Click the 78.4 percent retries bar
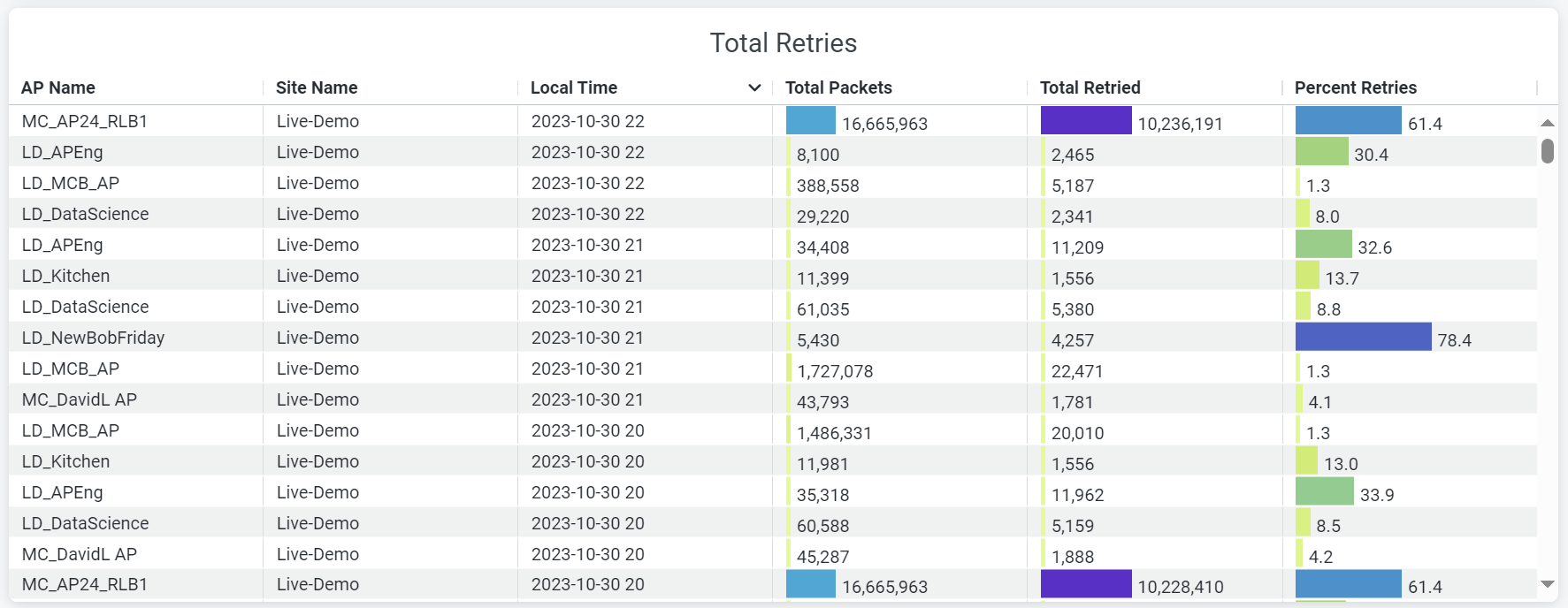 1363,337
